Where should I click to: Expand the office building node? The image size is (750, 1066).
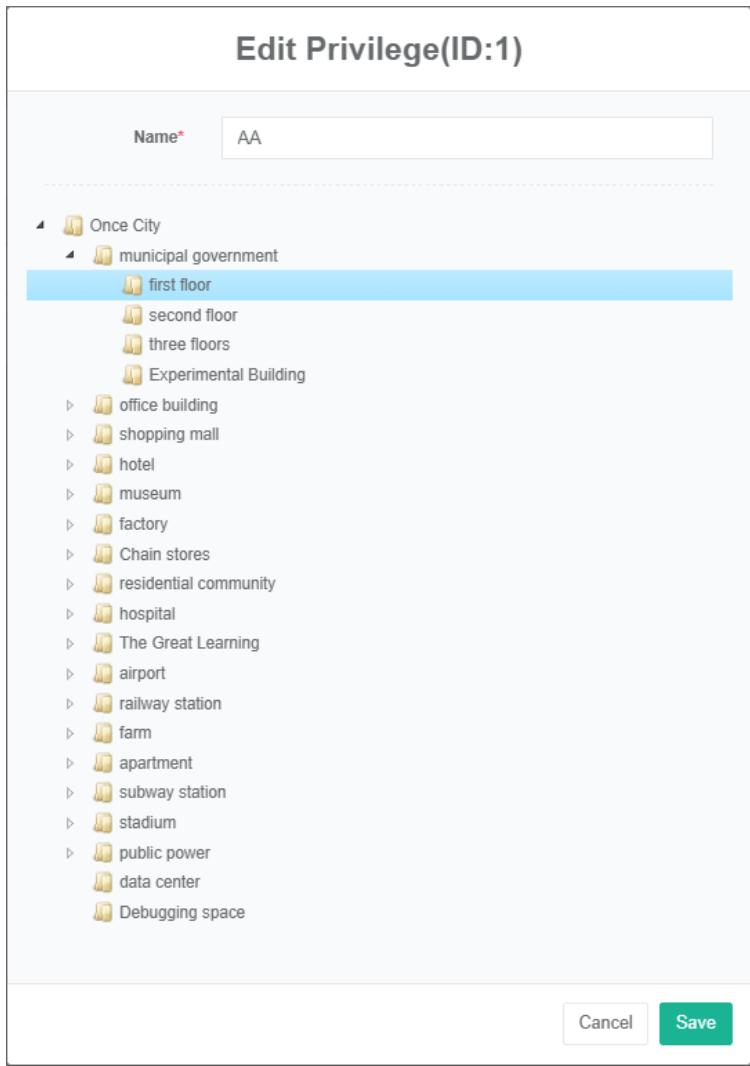coord(70,405)
